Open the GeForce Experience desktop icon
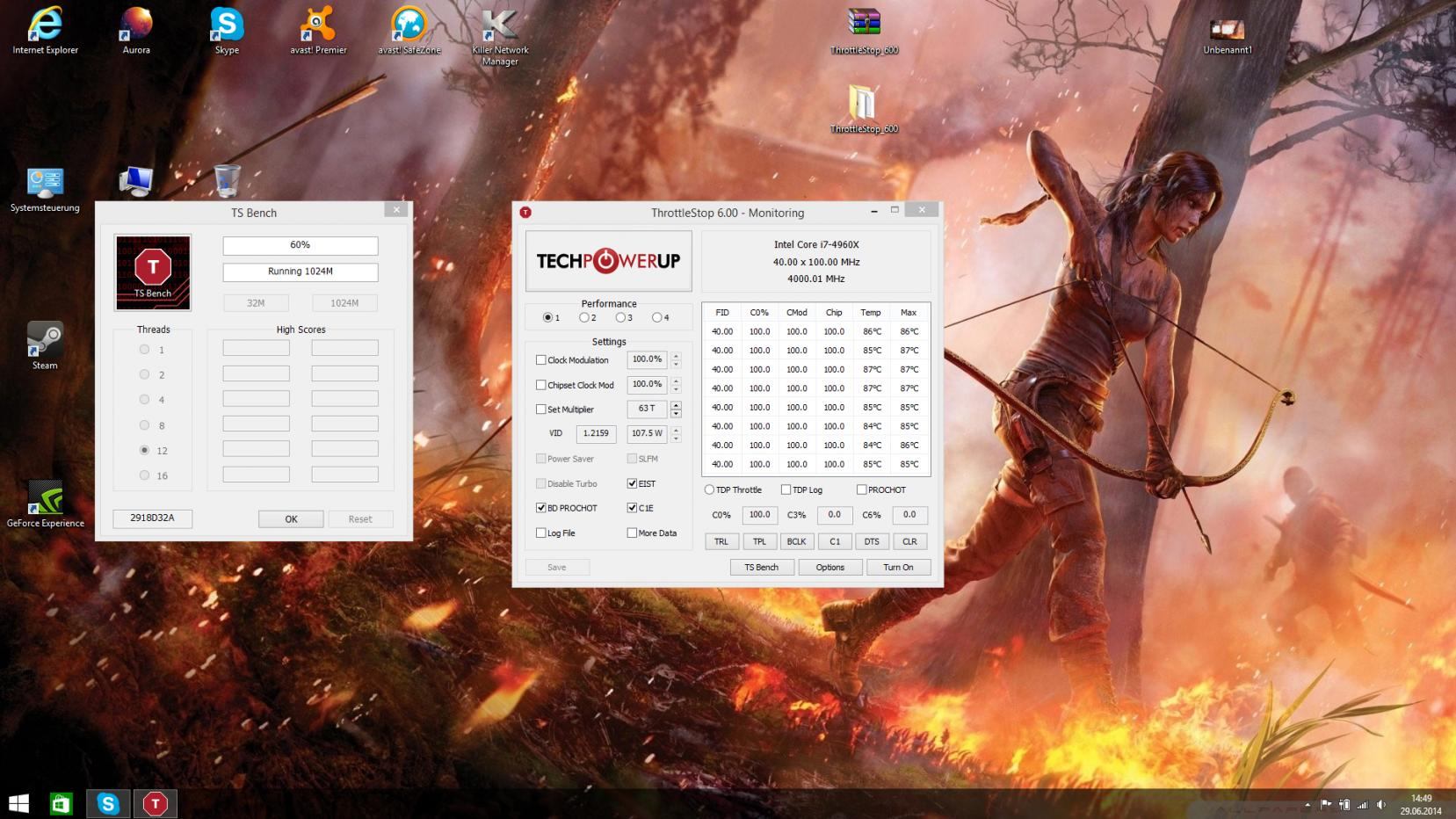Screen dimensions: 1456x819 (45, 504)
